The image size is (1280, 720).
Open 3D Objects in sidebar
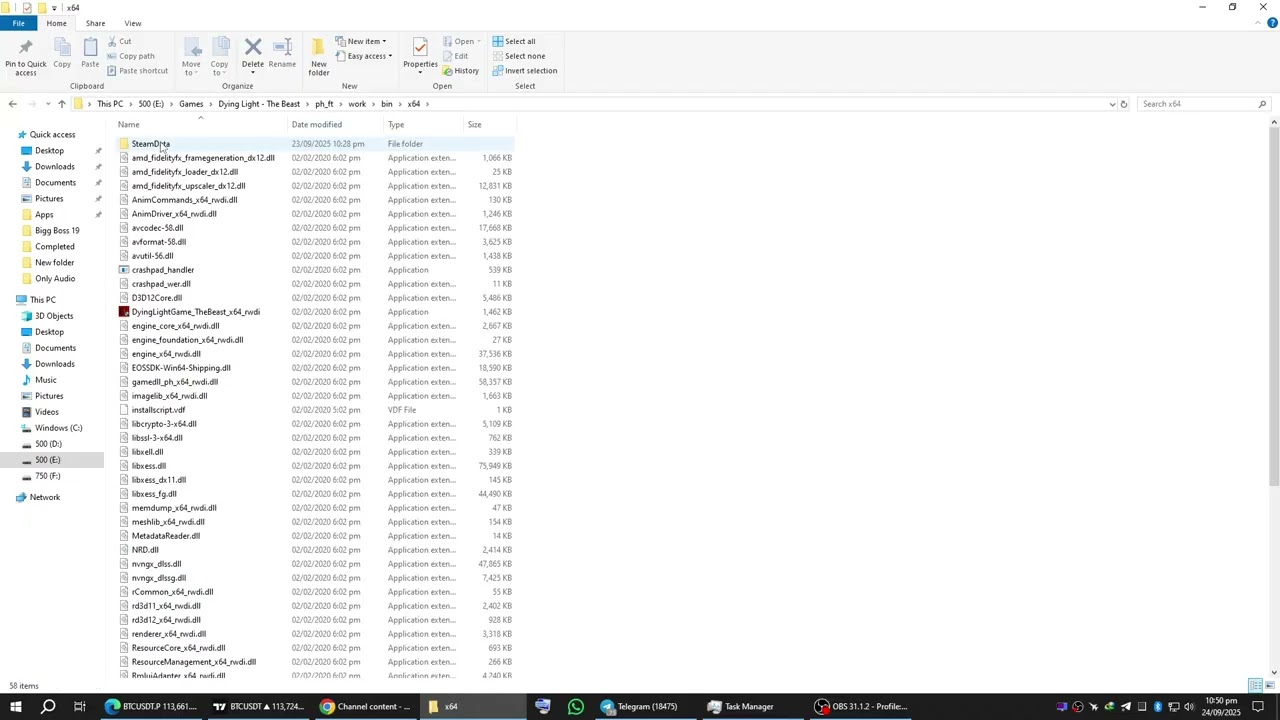click(x=54, y=316)
